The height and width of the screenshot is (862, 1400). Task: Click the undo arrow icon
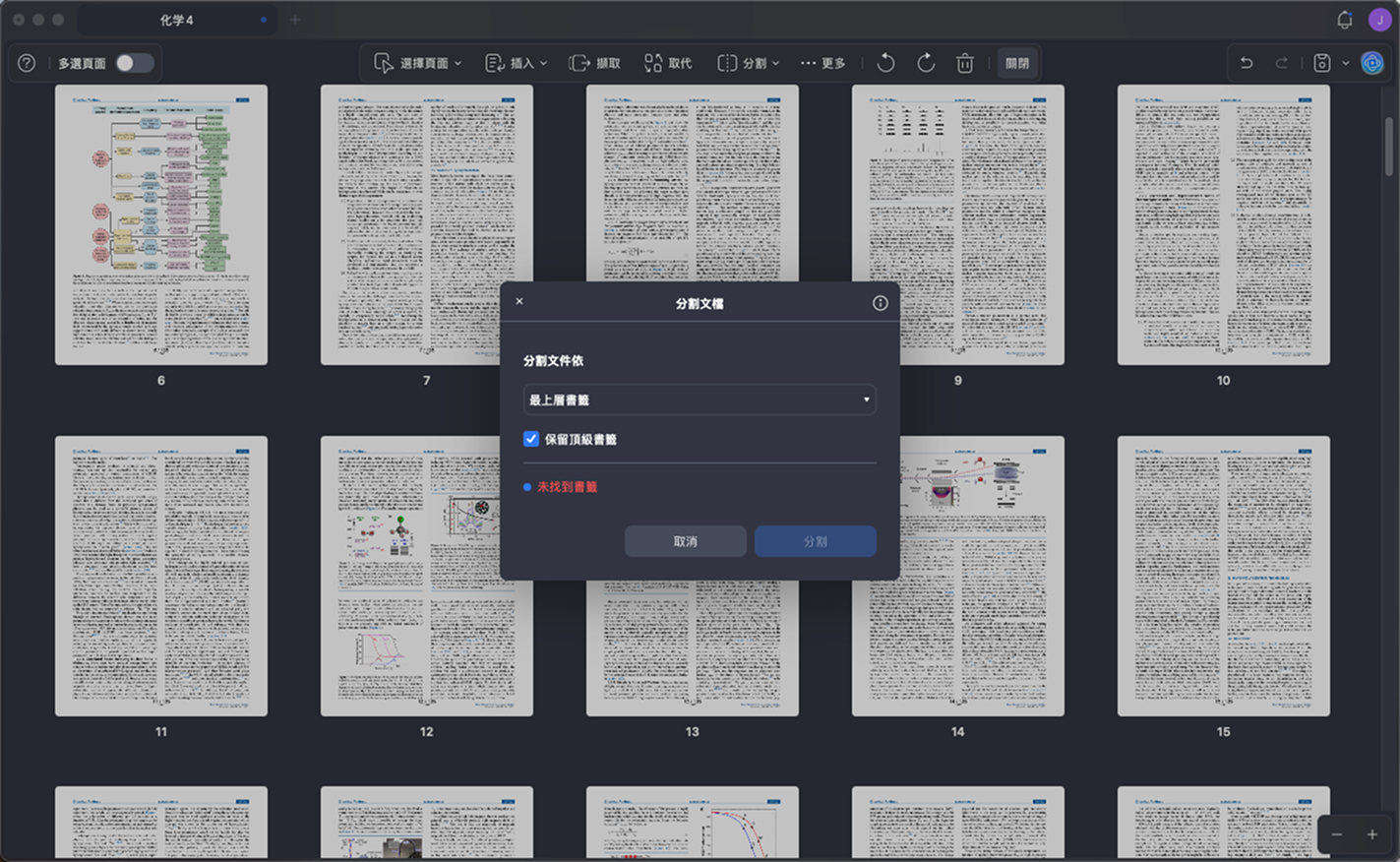(1247, 63)
